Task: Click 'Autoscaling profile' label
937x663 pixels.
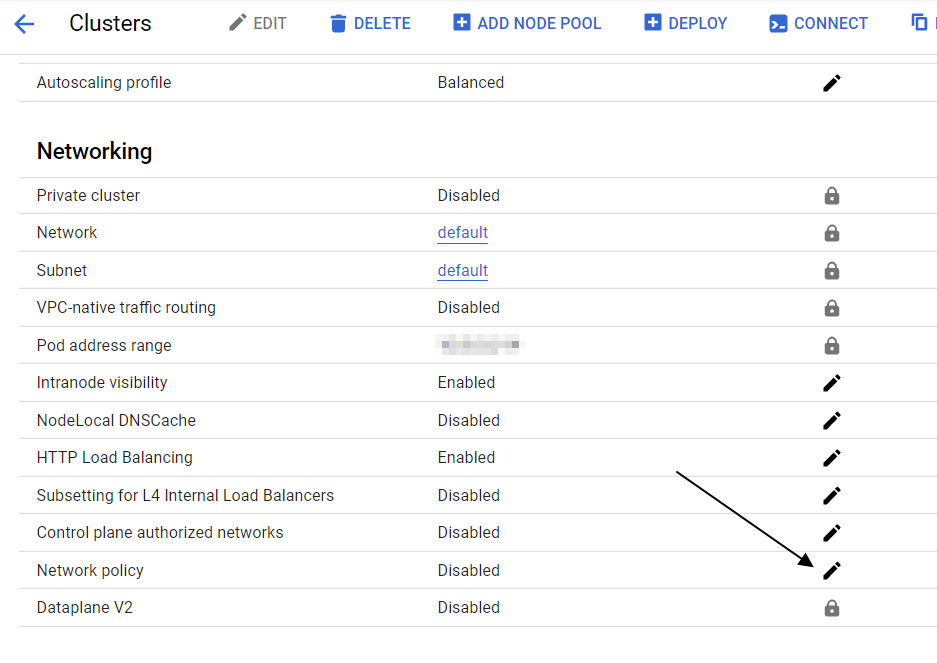Action: [x=104, y=83]
